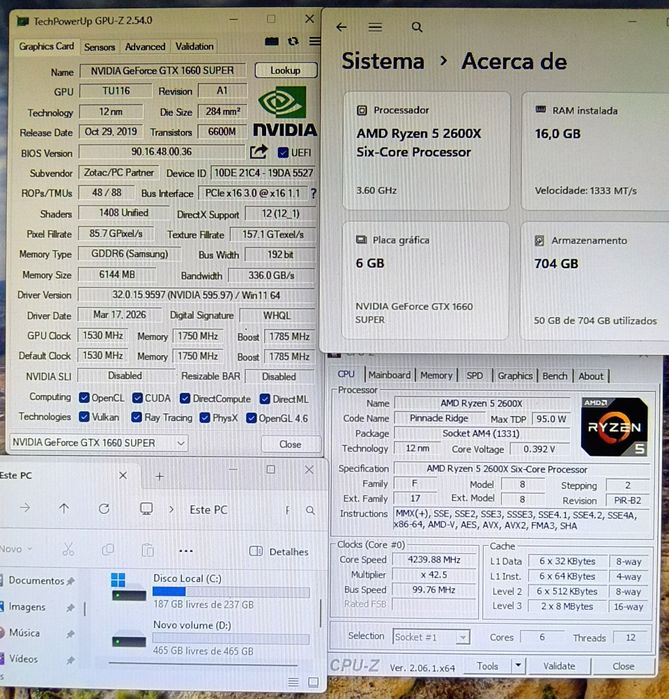669x699 pixels.
Task: Refresh the Este PC Explorer view
Action: [x=104, y=509]
